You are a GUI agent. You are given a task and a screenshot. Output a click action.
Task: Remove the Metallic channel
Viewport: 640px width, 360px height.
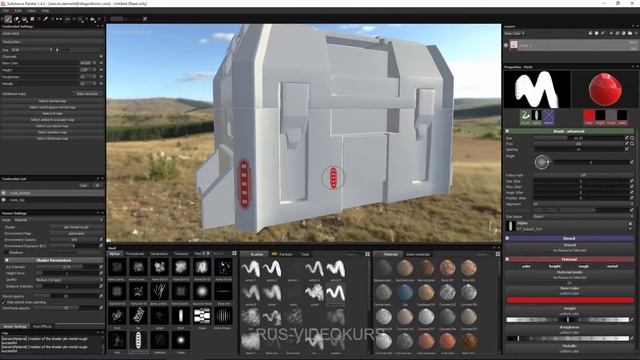(x=101, y=83)
